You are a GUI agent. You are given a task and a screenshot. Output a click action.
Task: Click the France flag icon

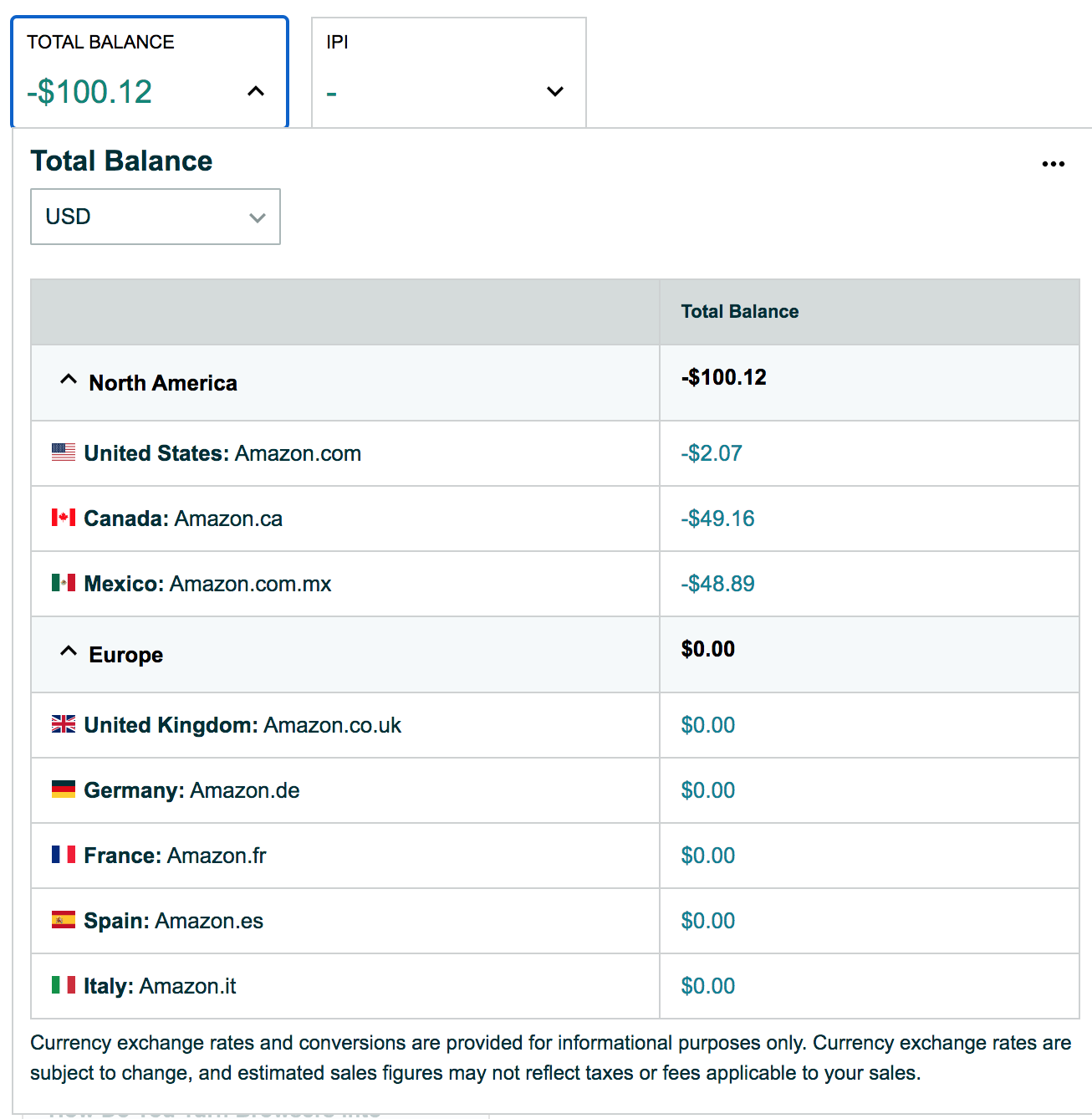tap(64, 855)
